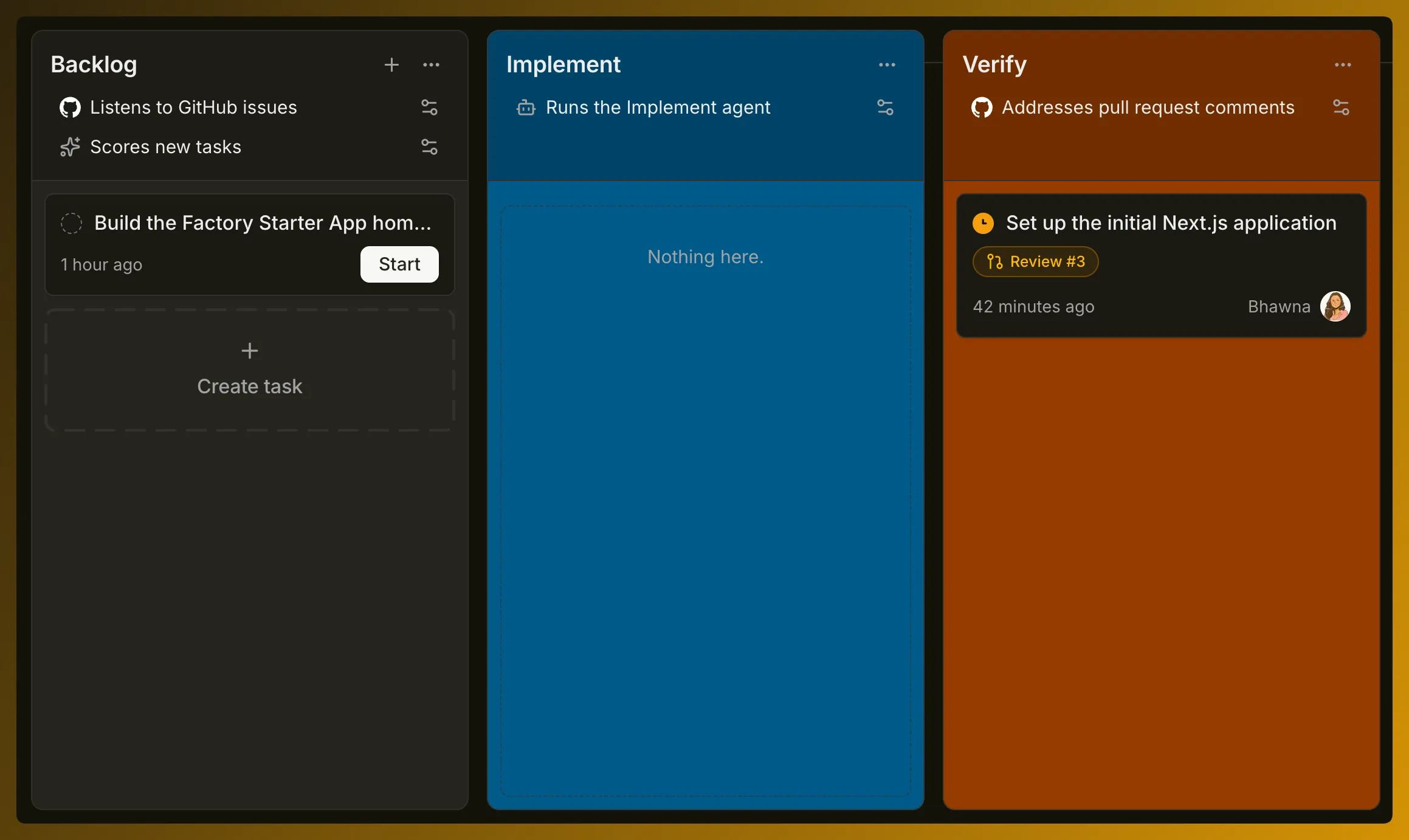Image resolution: width=1409 pixels, height=840 pixels.
Task: Click the plus icon in the Backlog header
Action: point(391,64)
